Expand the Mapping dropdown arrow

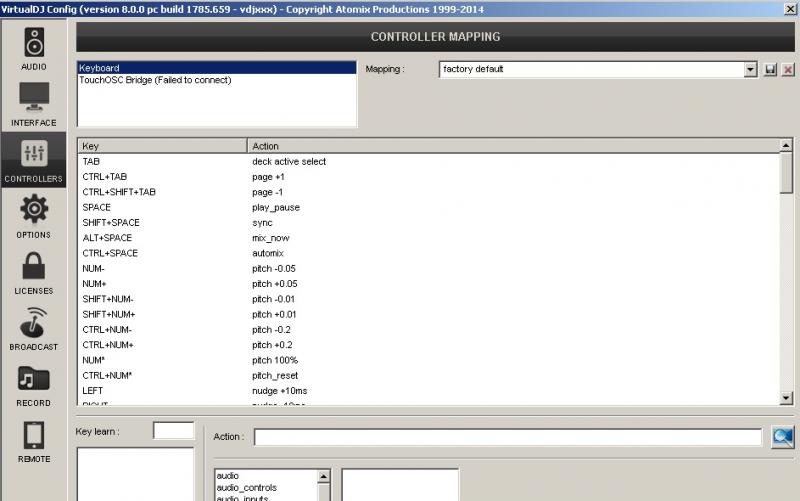750,69
